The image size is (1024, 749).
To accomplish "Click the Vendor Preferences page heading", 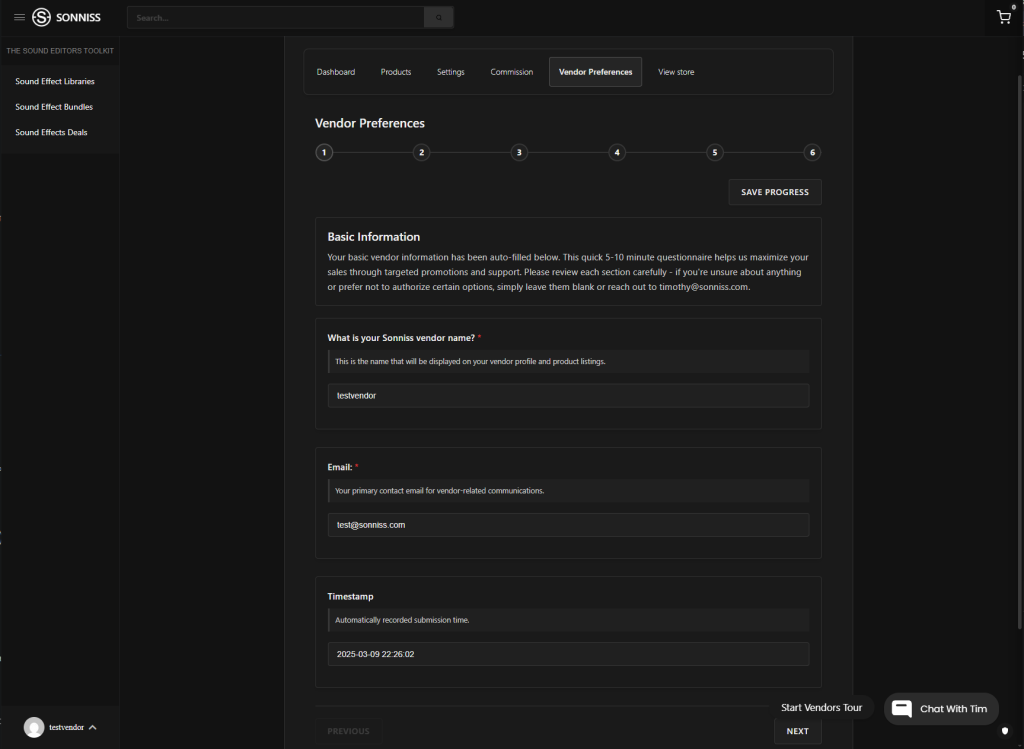I will pyautogui.click(x=370, y=123).
